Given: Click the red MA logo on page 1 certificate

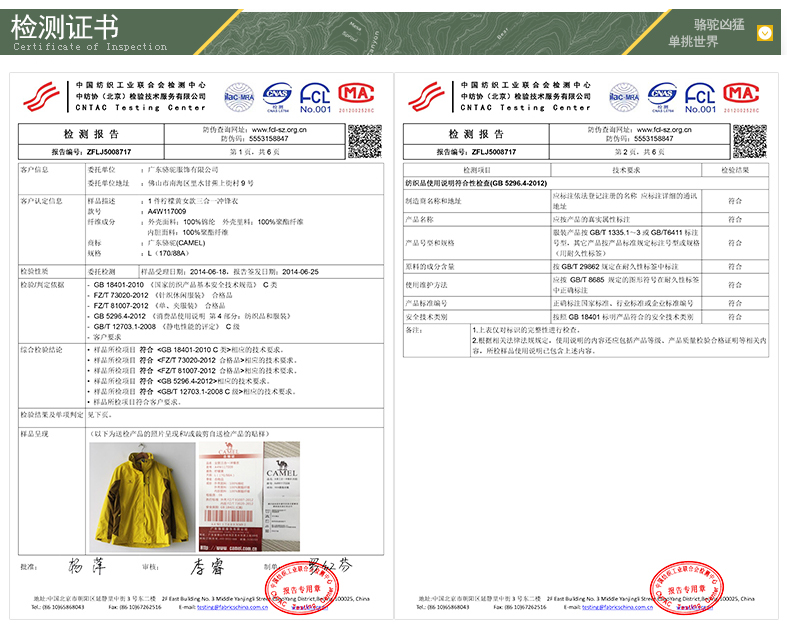Looking at the screenshot, I should 356,97.
